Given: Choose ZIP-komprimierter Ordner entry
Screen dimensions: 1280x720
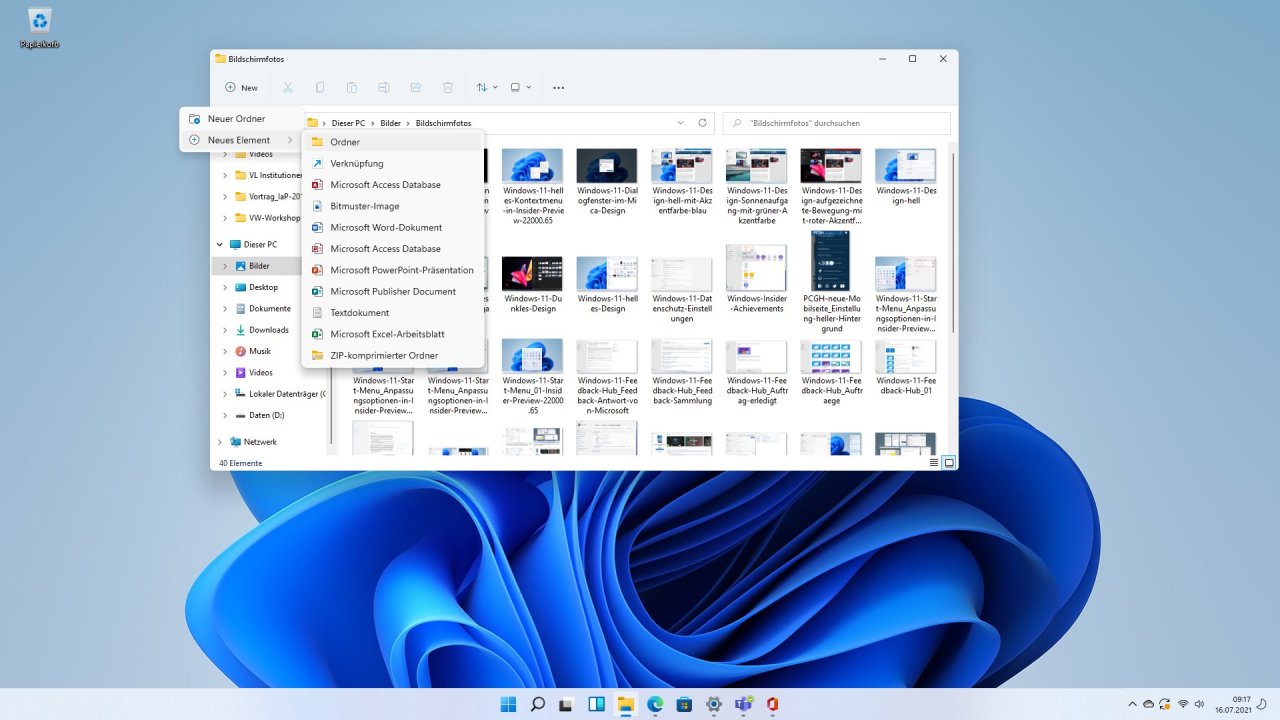Looking at the screenshot, I should tap(393, 355).
